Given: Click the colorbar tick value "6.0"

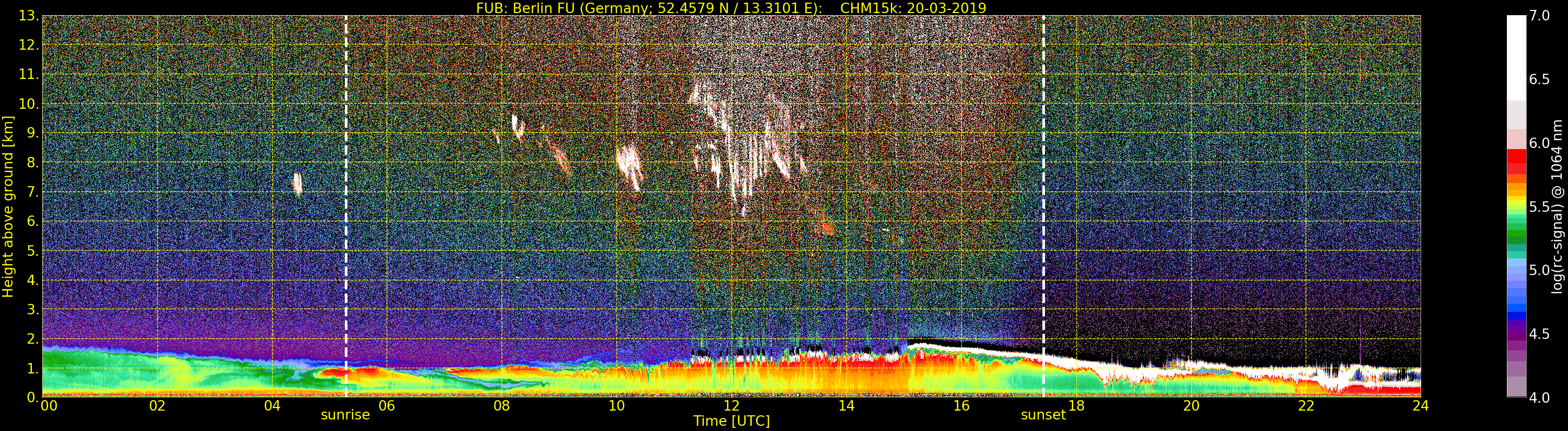Looking at the screenshot, I should (x=1539, y=143).
